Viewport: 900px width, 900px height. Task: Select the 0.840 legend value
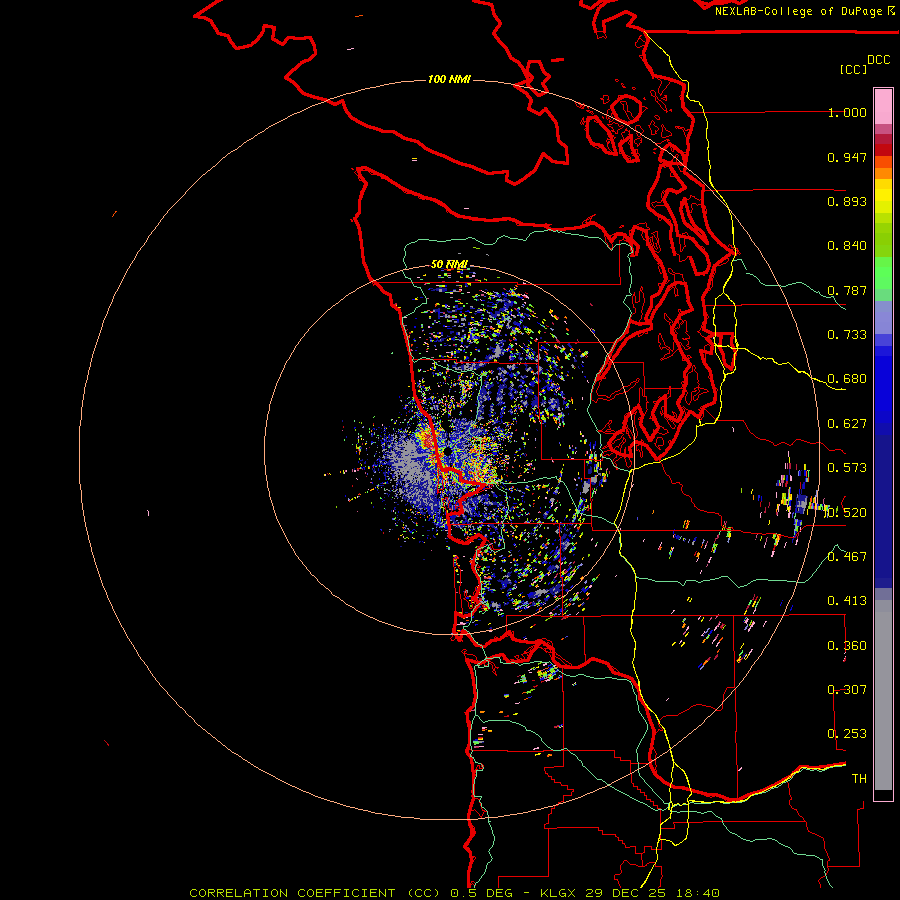[847, 246]
